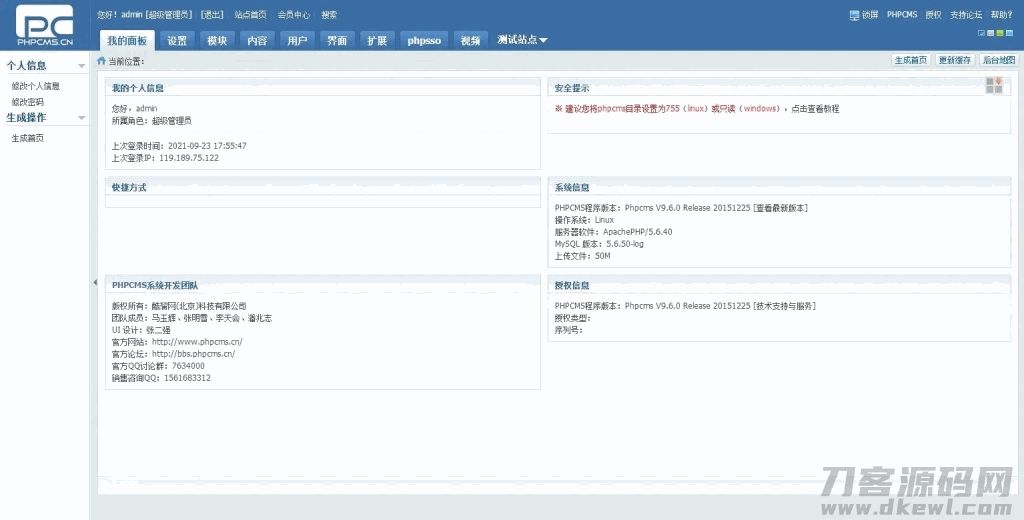Image resolution: width=1024 pixels, height=520 pixels.
Task: Go to the phpsso tab
Action: point(424,41)
